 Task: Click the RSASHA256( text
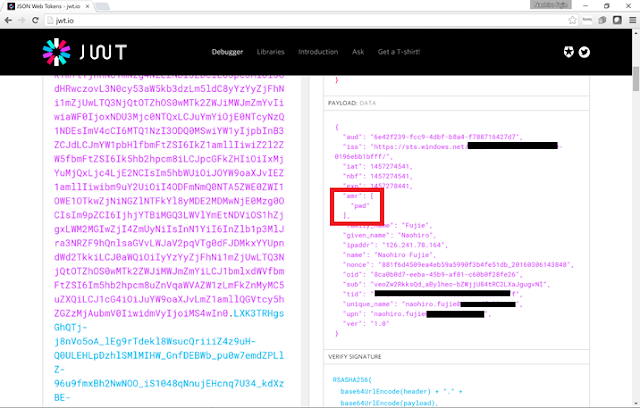(352, 380)
